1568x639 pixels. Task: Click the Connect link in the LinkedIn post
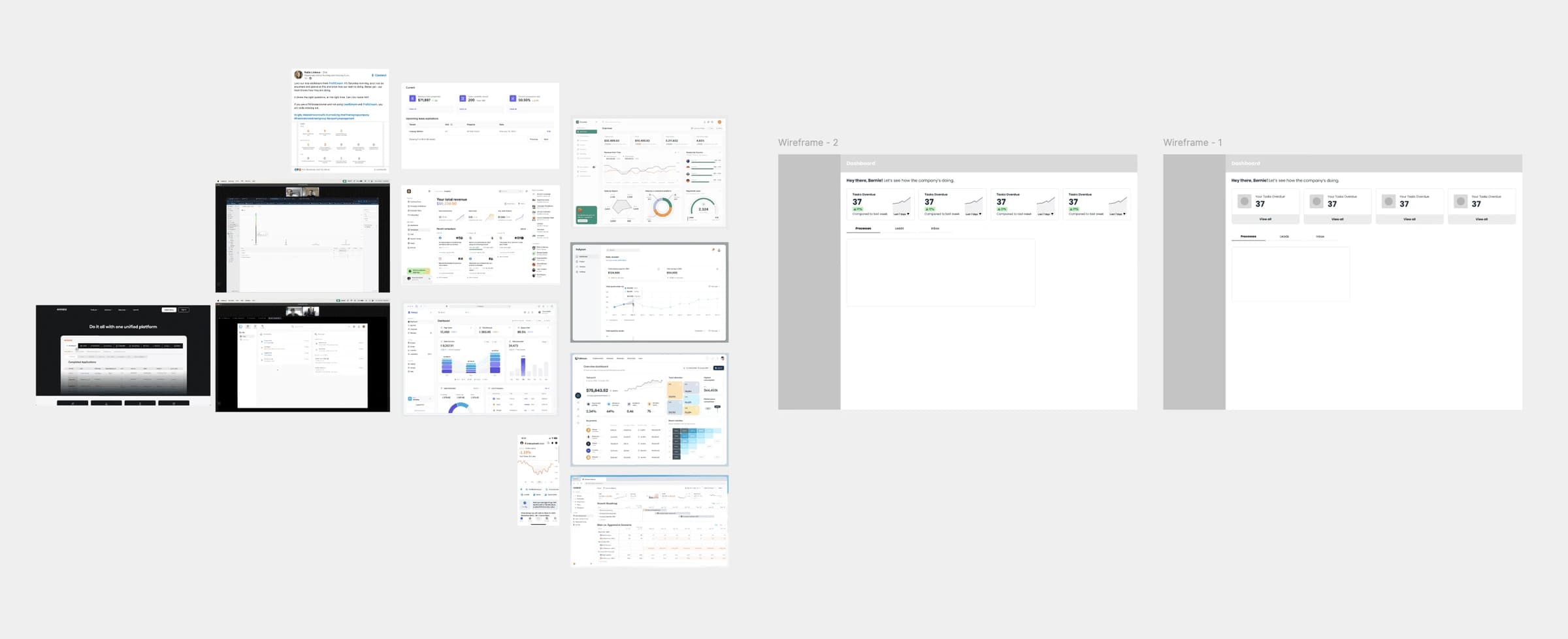[x=380, y=75]
